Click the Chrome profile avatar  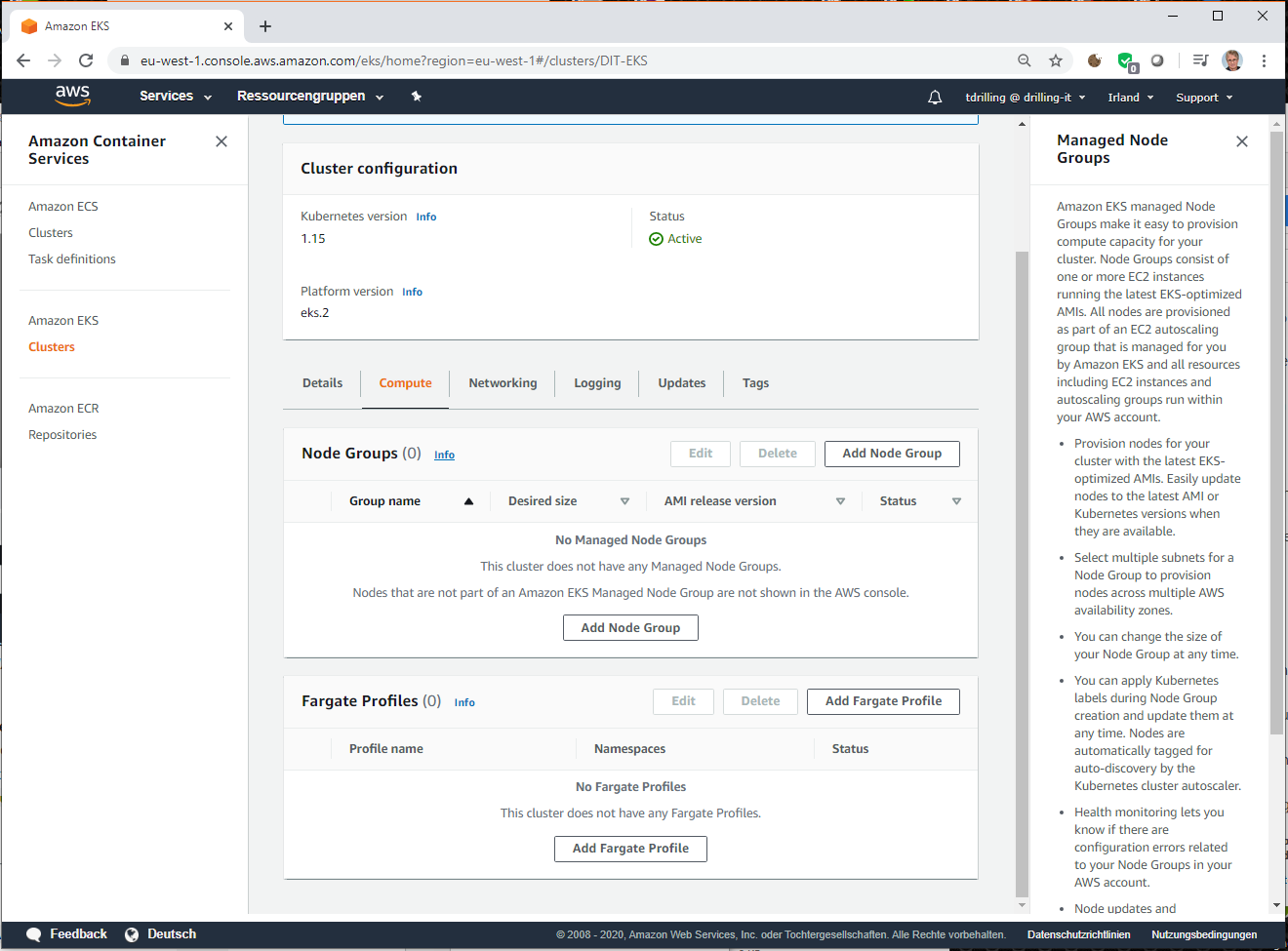point(1232,60)
